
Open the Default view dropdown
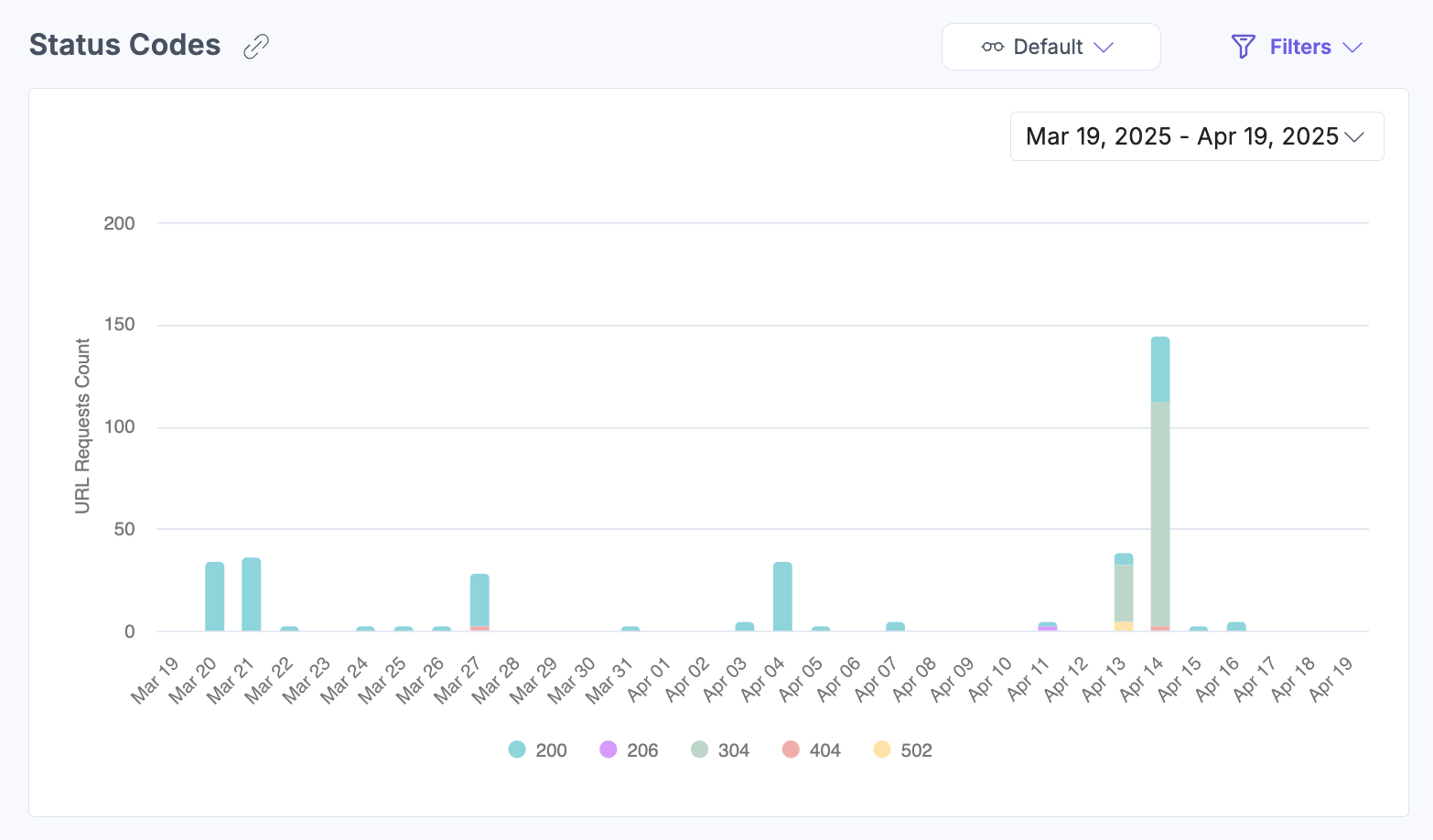point(1051,47)
